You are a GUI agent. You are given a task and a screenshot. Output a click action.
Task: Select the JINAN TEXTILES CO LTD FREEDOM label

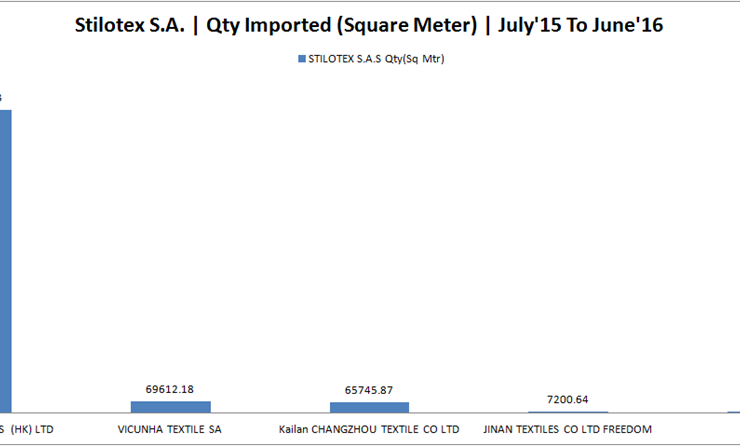pyautogui.click(x=567, y=429)
